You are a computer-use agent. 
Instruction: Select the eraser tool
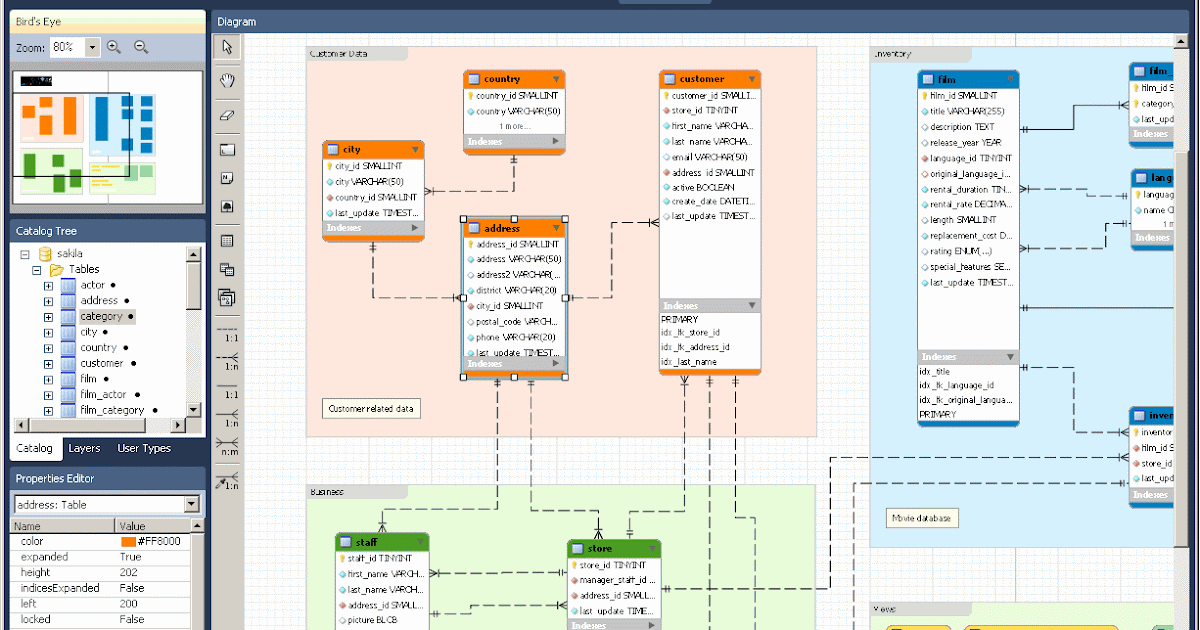(227, 115)
